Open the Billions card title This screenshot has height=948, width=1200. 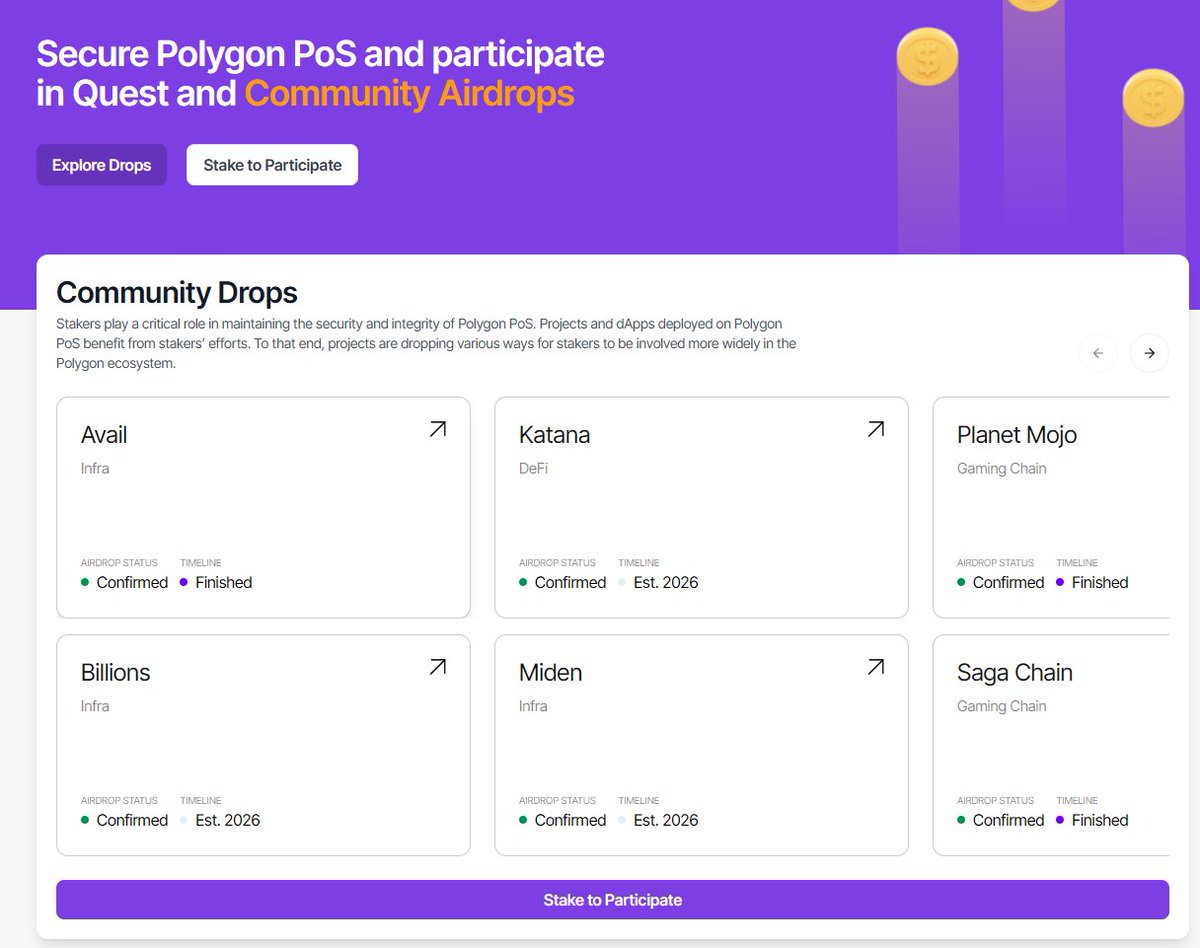116,673
